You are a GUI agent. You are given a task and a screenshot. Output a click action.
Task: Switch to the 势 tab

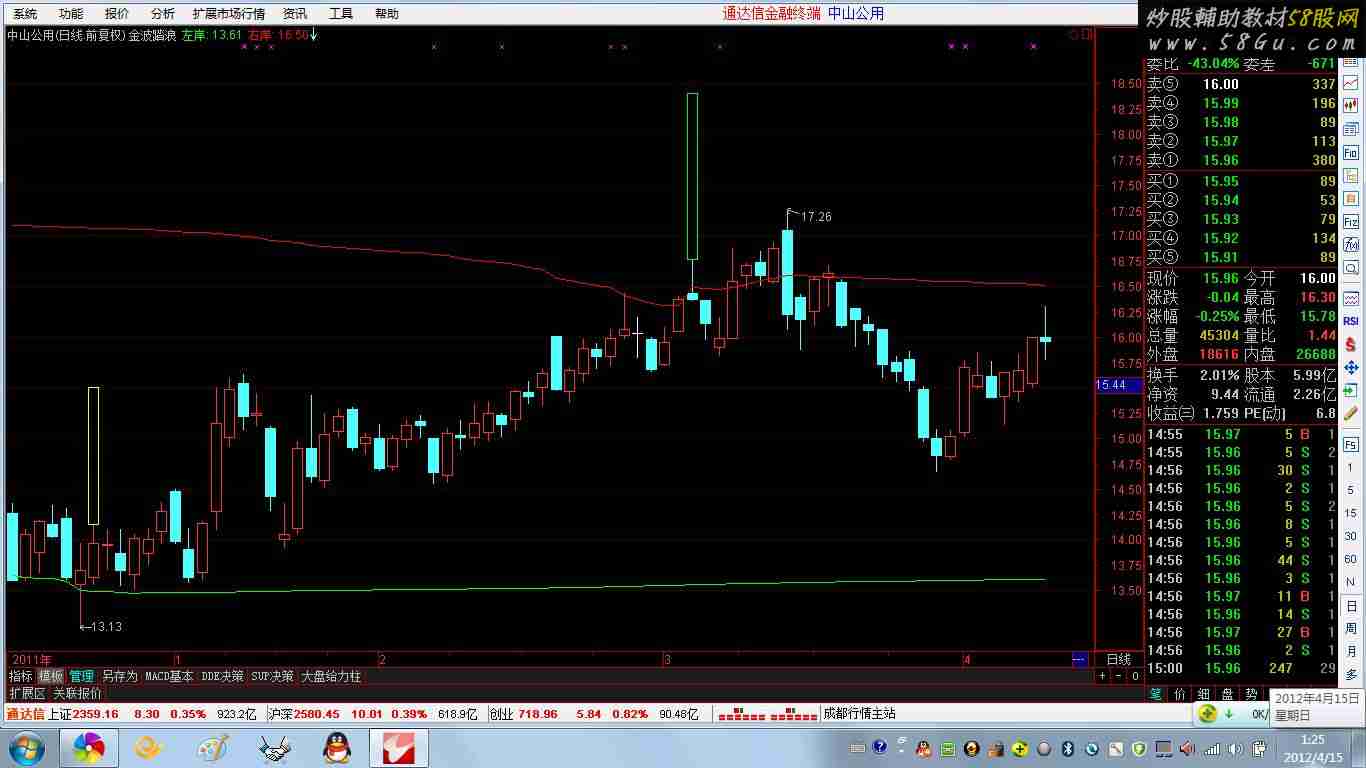click(1251, 693)
